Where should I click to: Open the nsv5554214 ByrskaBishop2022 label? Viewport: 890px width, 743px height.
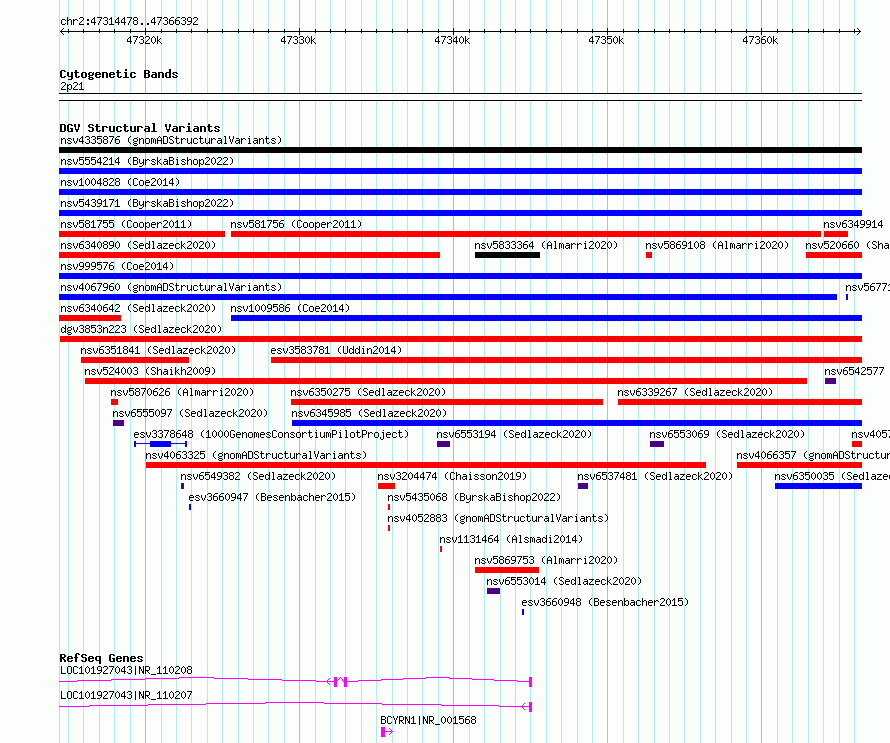(147, 161)
